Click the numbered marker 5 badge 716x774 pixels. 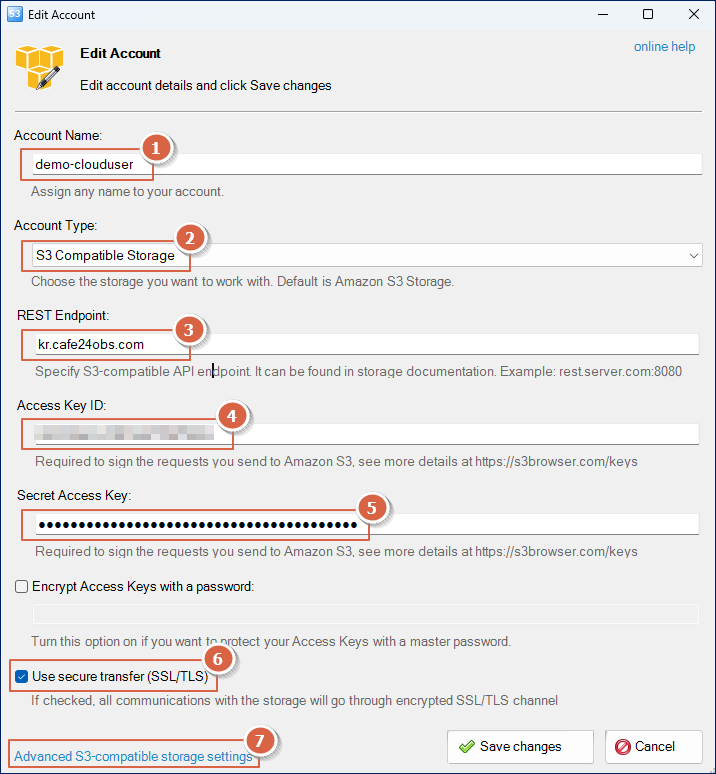[x=372, y=507]
